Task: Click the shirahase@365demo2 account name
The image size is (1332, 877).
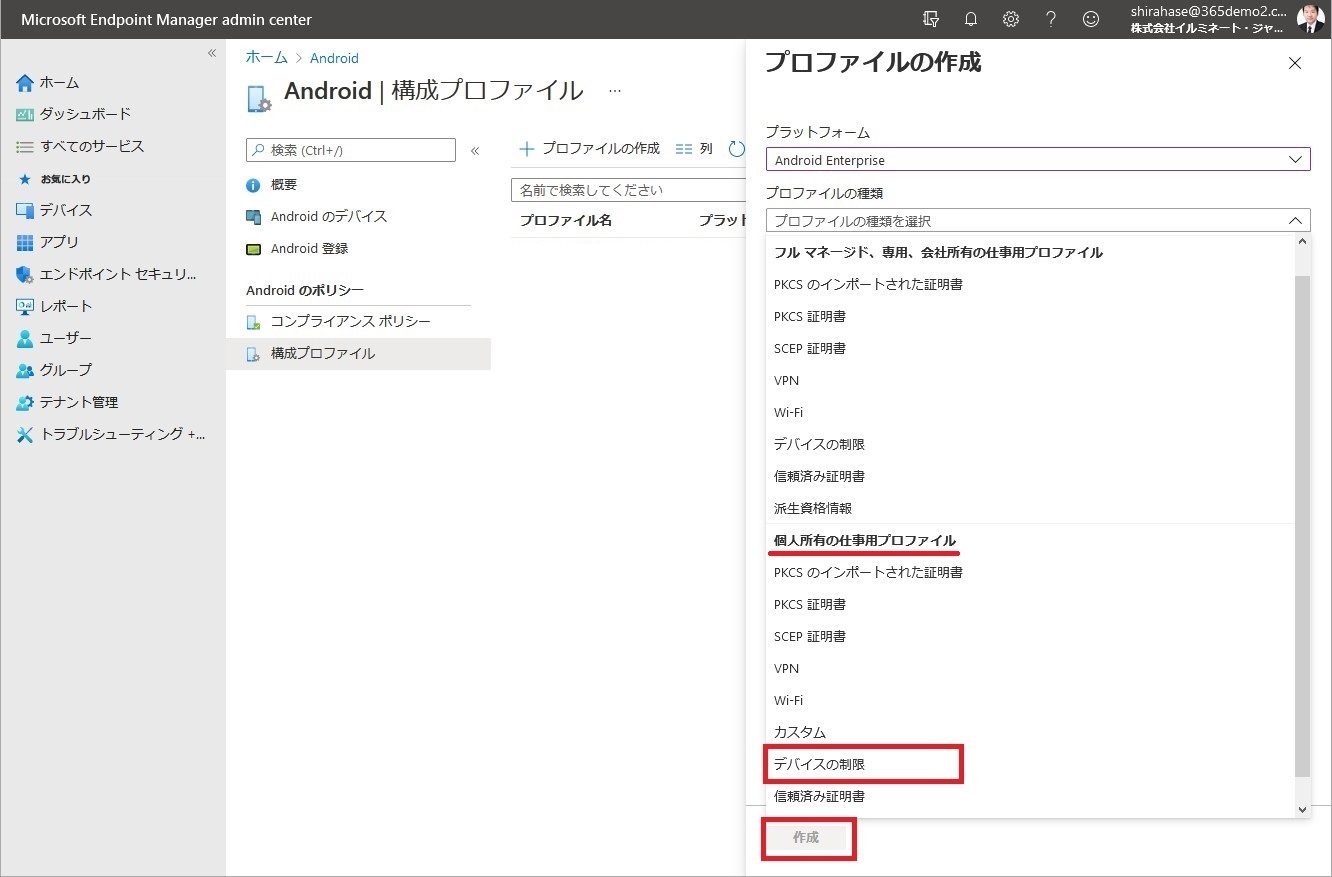Action: tap(1209, 11)
